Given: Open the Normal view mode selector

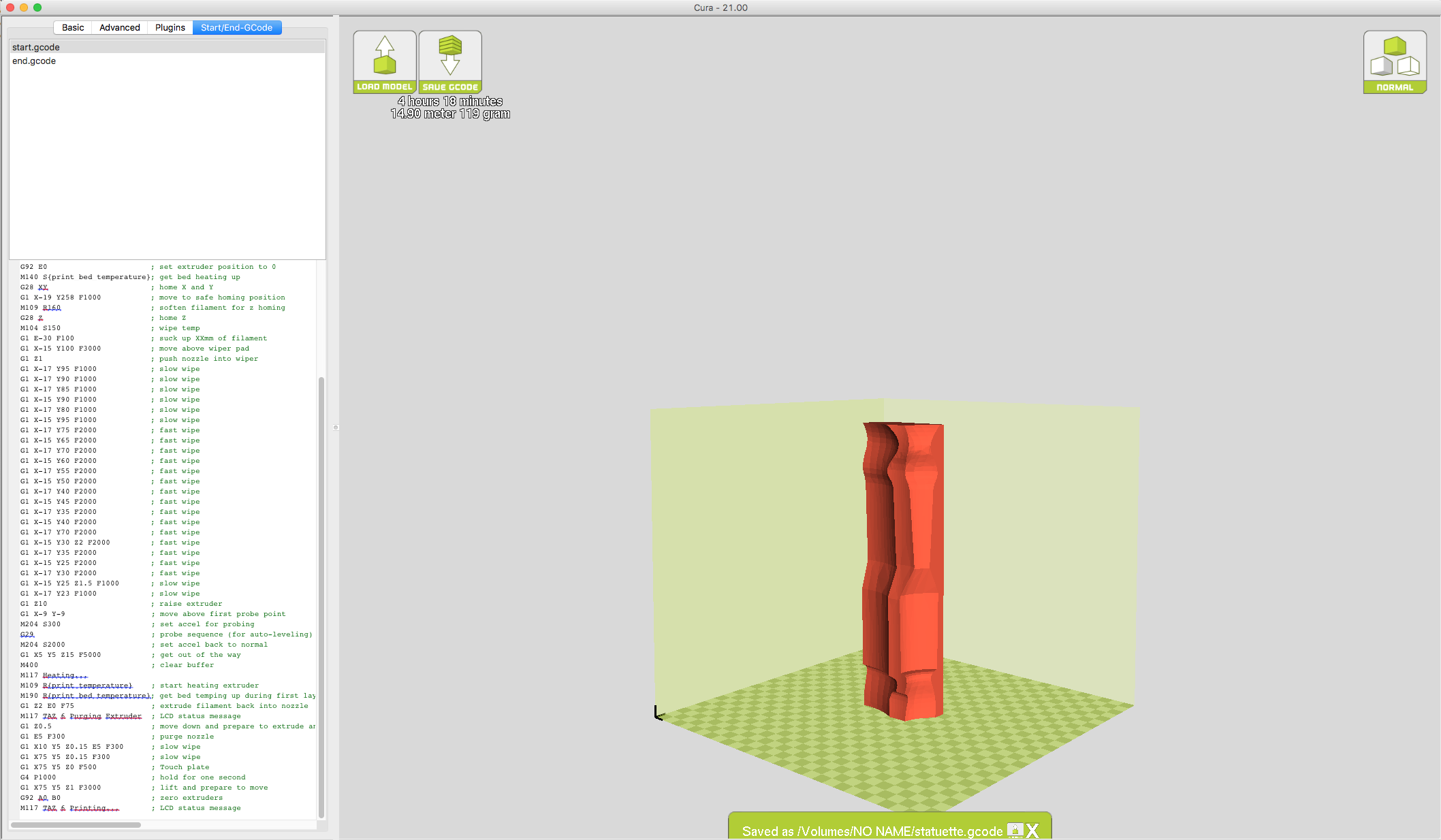Looking at the screenshot, I should click(x=1394, y=62).
